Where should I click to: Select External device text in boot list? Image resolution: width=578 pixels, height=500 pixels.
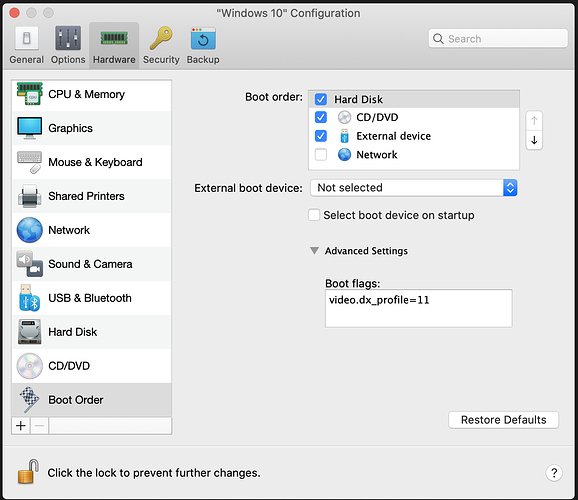pos(393,136)
